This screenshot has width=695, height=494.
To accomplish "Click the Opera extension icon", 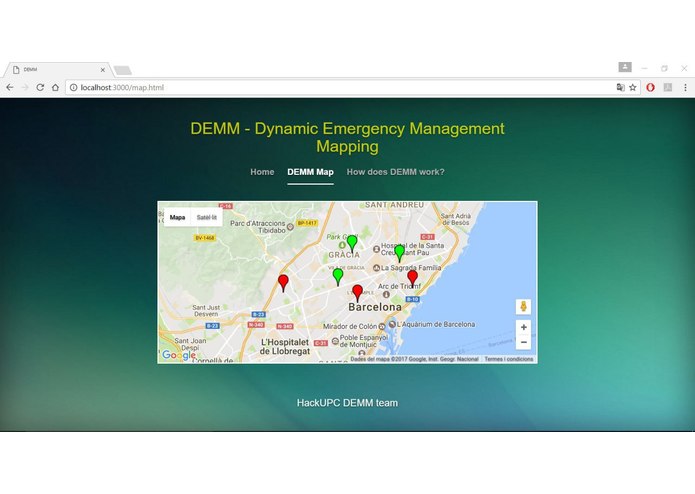I will click(650, 88).
